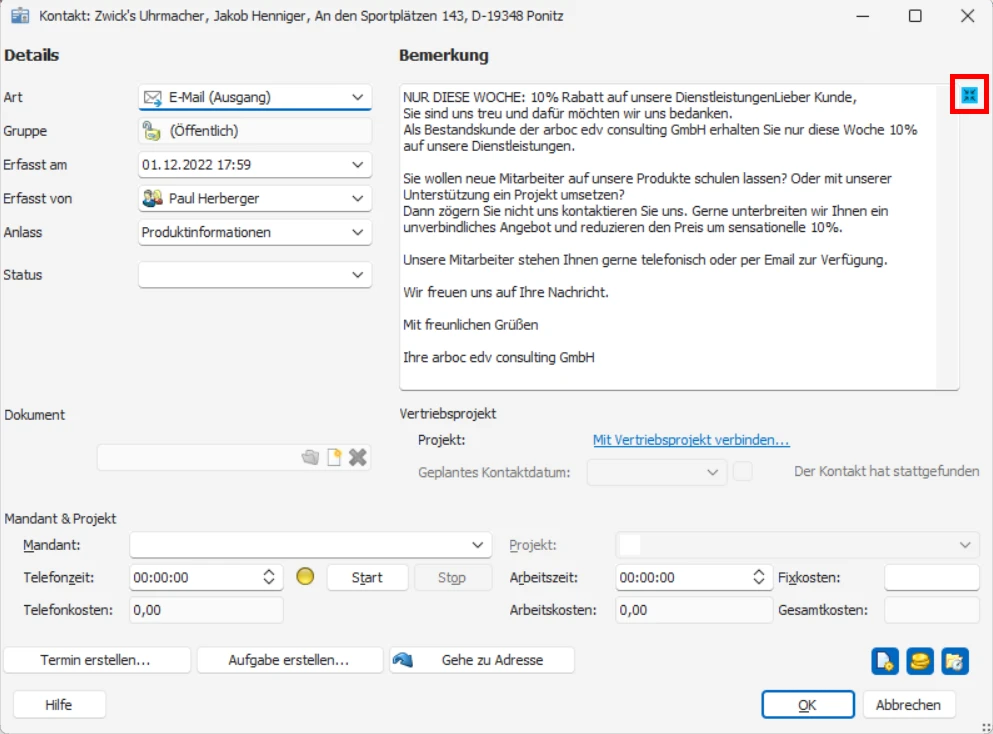Viewport: 993px width, 734px height.
Task: Toggle 'Der Kontakt hat stattgefunden' checkbox
Action: 742,472
